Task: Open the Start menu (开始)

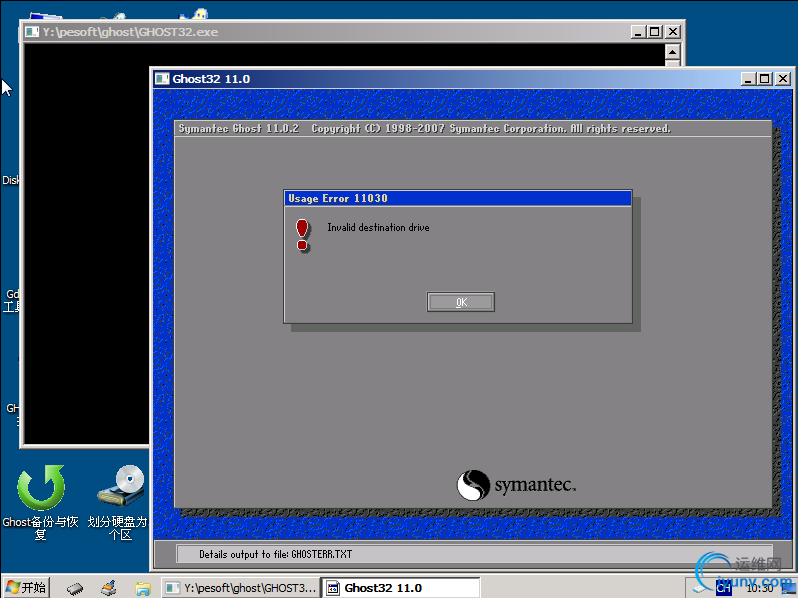Action: click(26, 587)
